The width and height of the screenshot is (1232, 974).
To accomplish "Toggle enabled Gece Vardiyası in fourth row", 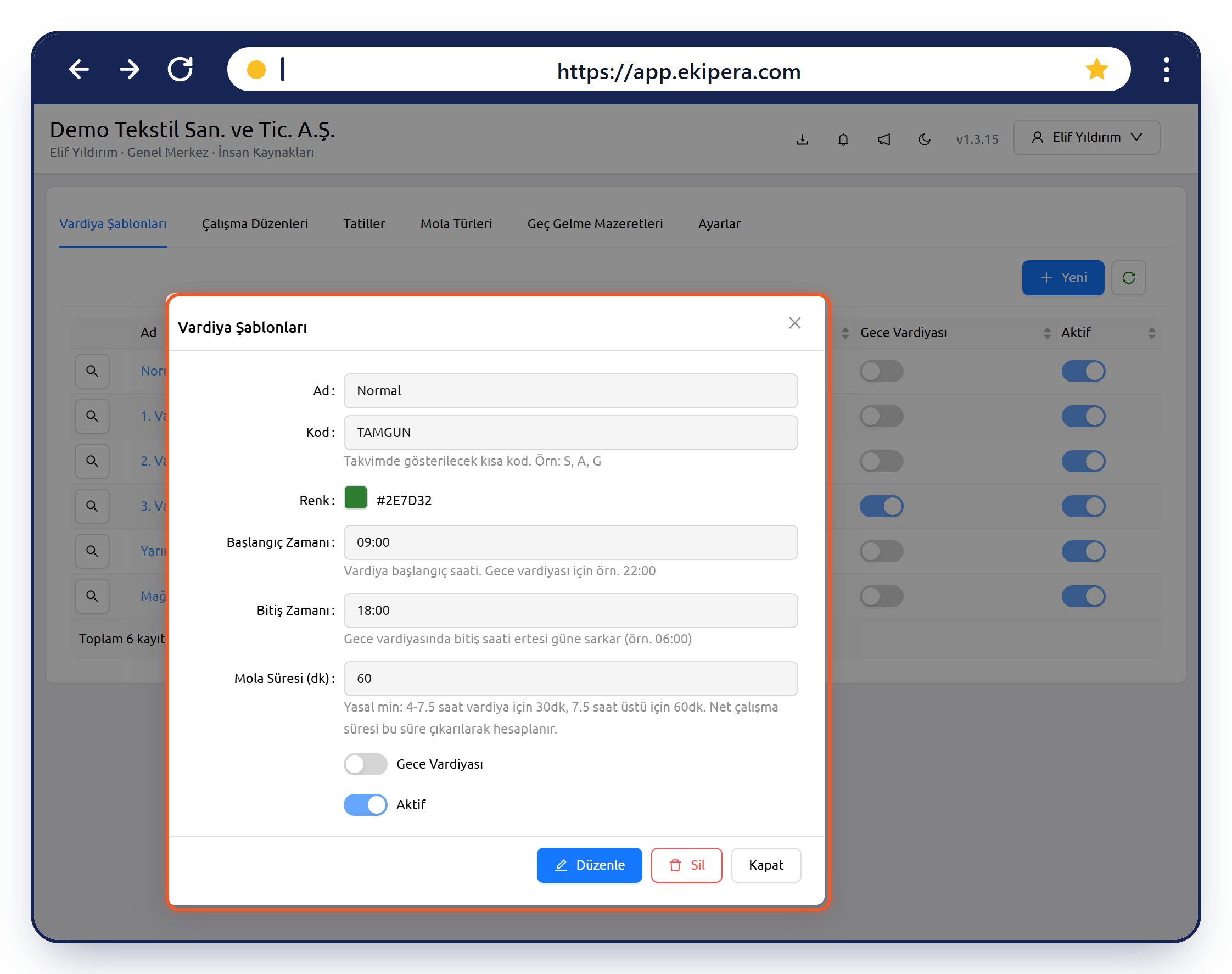I will pyautogui.click(x=881, y=506).
